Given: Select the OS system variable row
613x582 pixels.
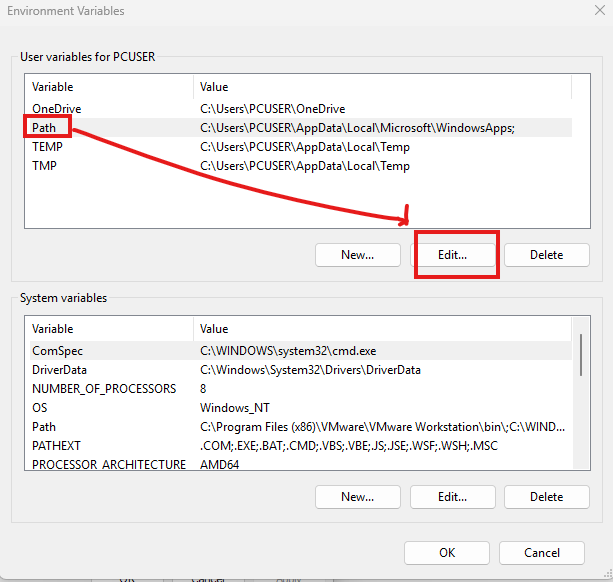Looking at the screenshot, I should [x=40, y=408].
